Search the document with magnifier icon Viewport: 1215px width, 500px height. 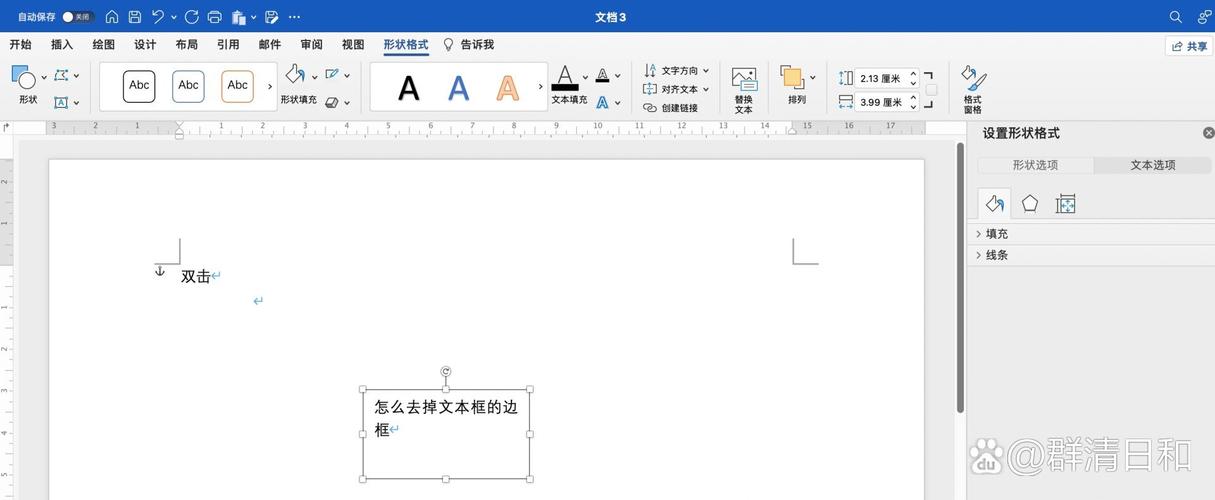1176,17
